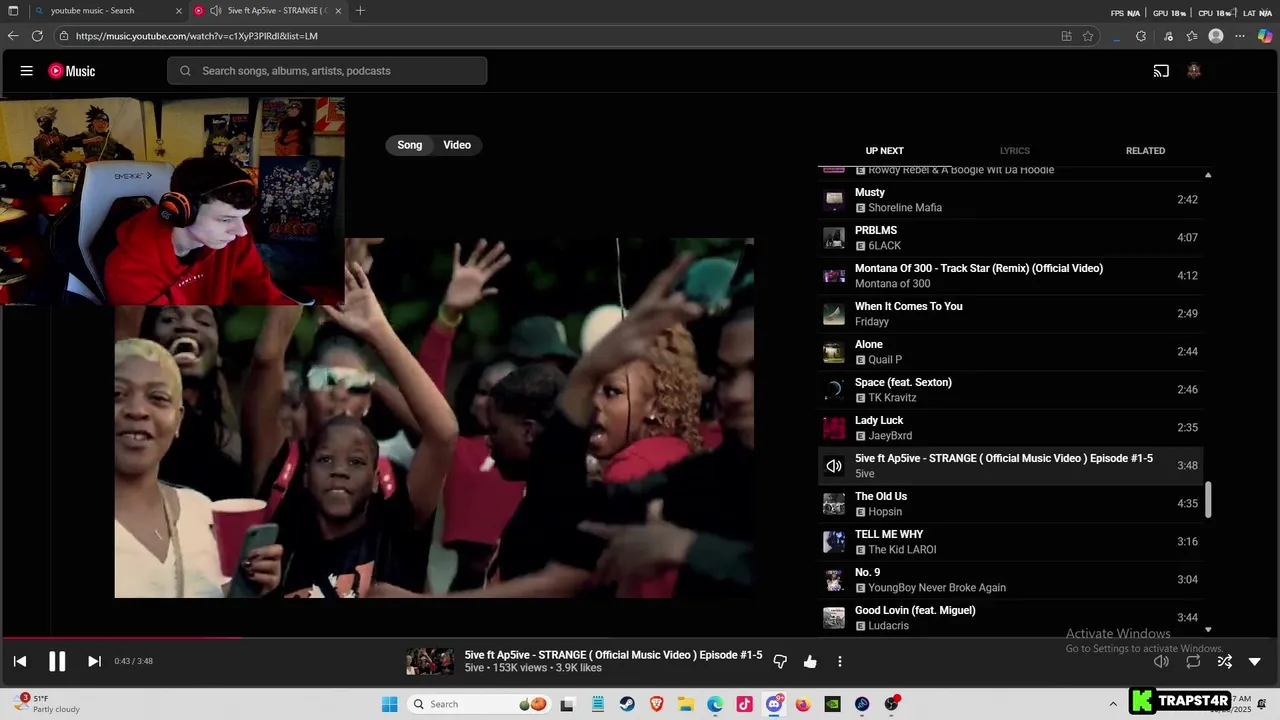Play PRBLMS by 6LACK
Viewport: 1280px width, 720px height.
pos(1010,238)
